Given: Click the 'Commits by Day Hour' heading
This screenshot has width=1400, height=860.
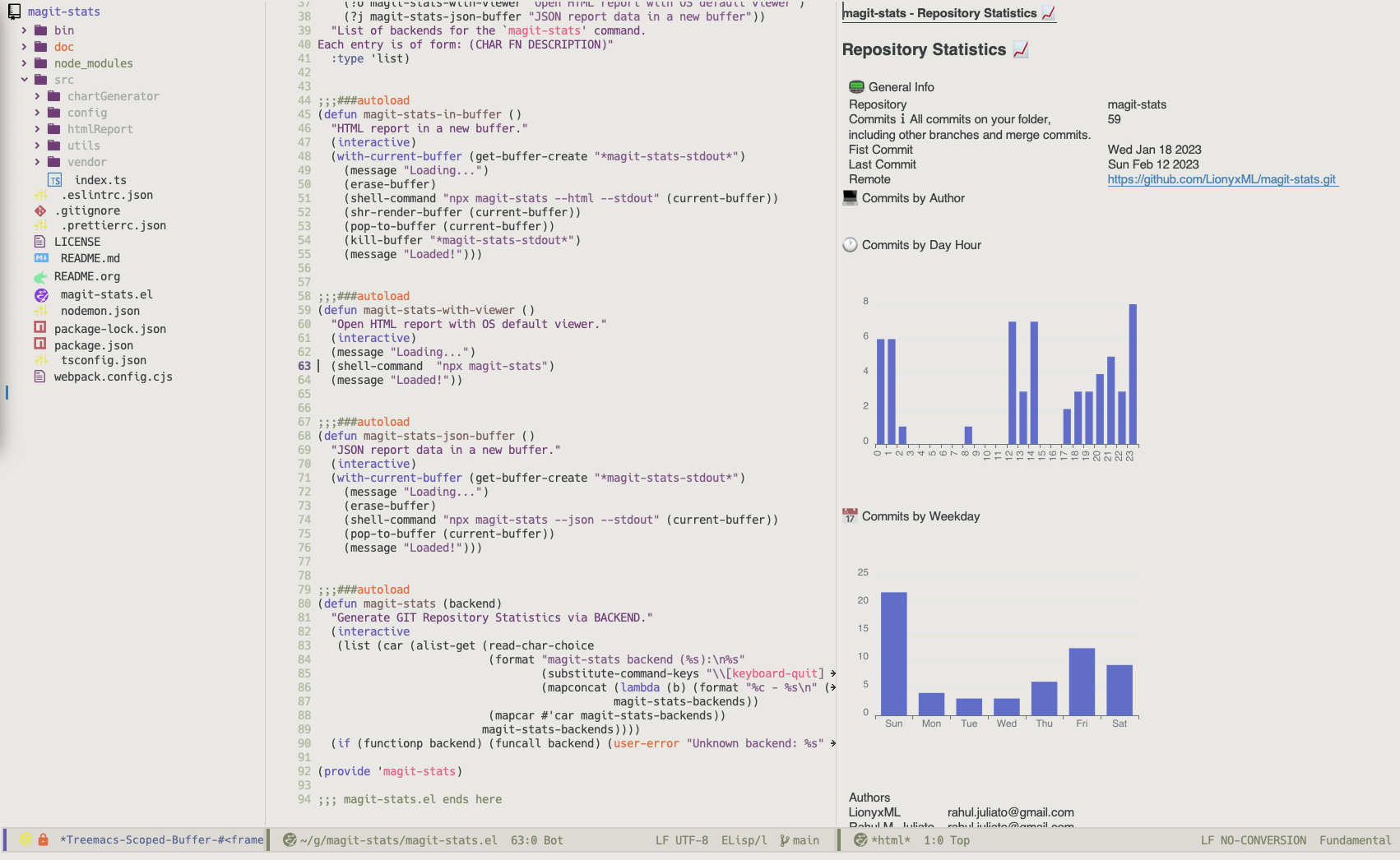Looking at the screenshot, I should pos(921,245).
